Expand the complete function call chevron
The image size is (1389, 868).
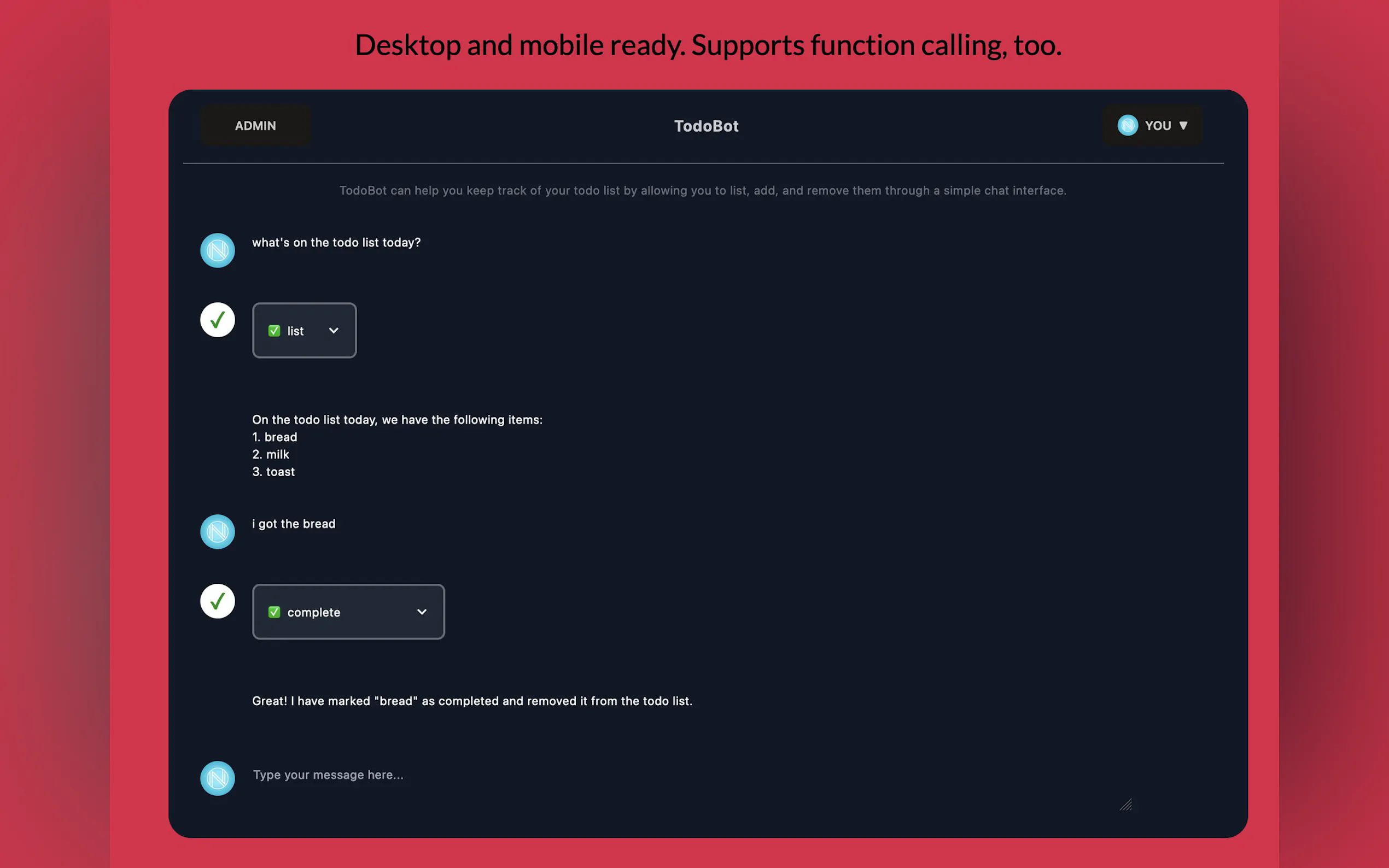click(x=422, y=612)
